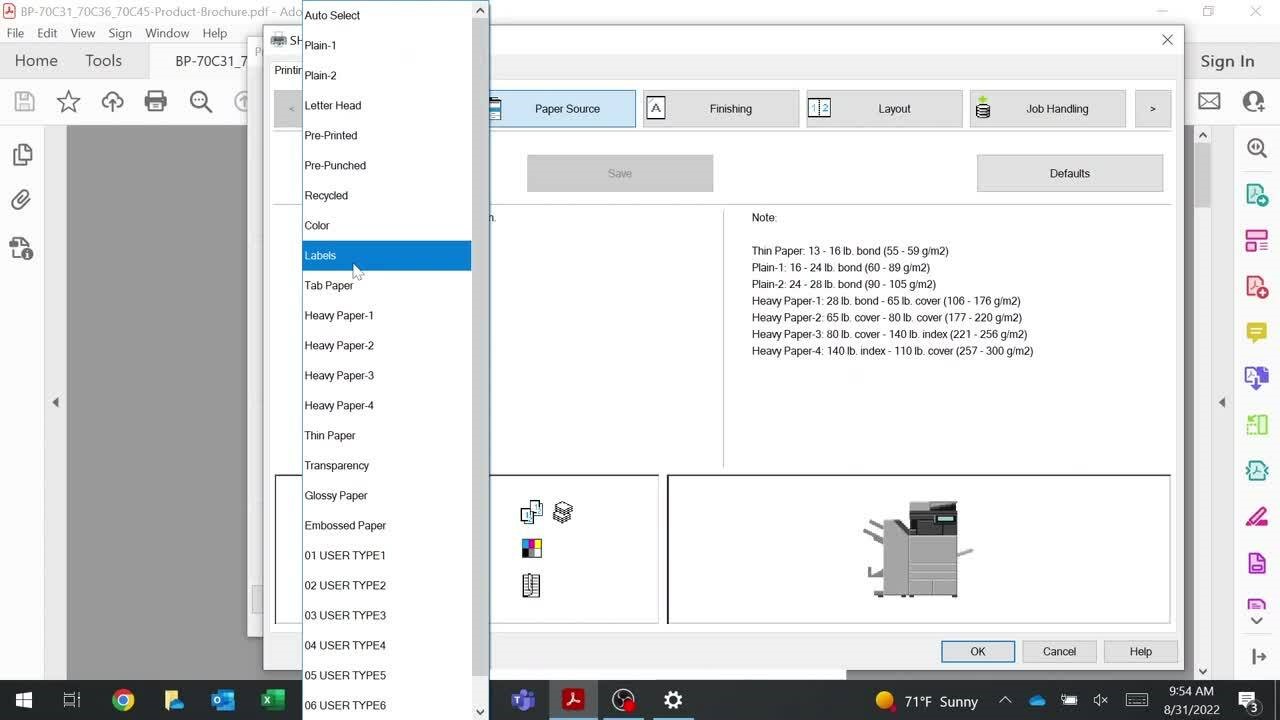Open the Edit menu in Acrobat
The width and height of the screenshot is (1280, 720).
point(47,33)
